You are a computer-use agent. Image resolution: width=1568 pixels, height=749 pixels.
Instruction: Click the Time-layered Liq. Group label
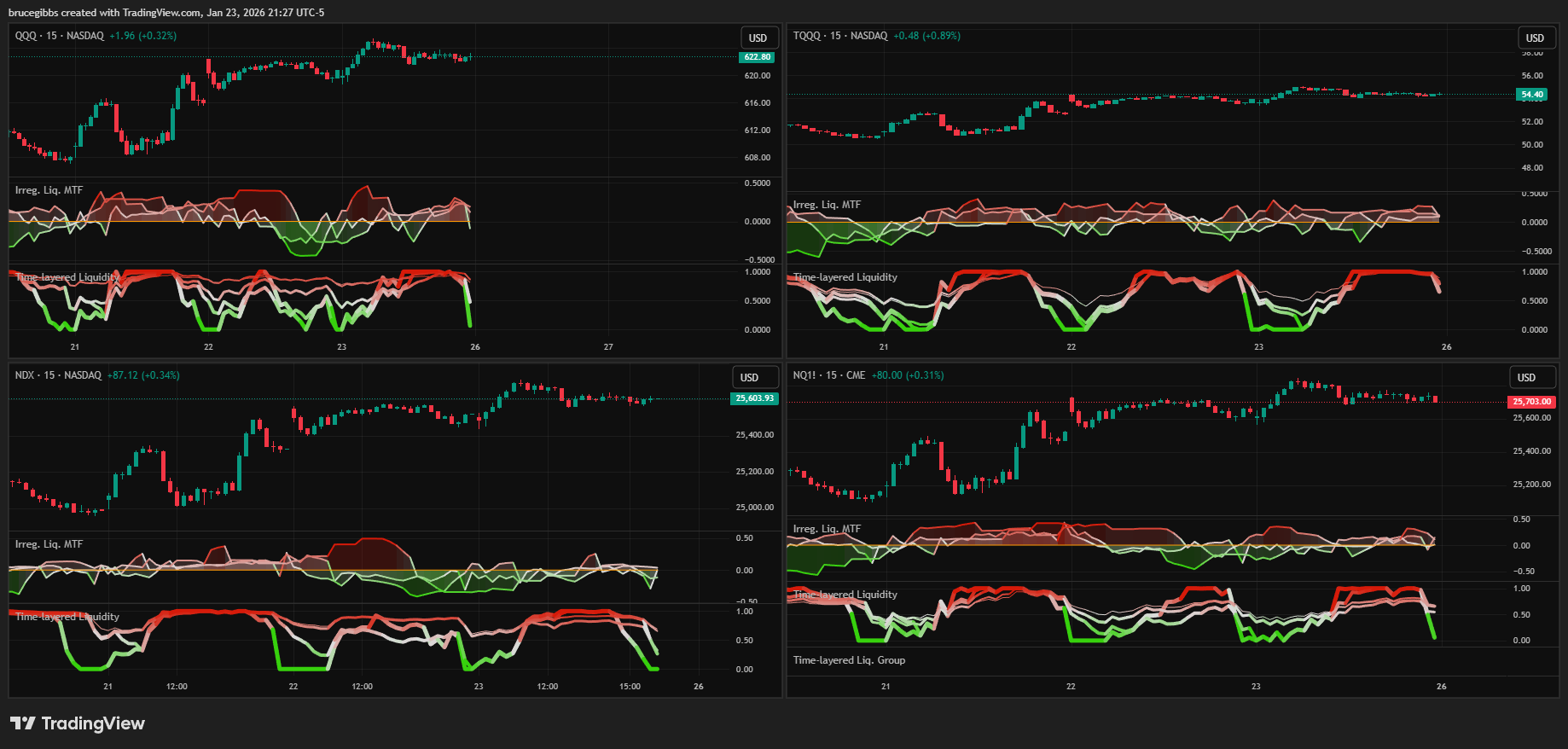(849, 660)
